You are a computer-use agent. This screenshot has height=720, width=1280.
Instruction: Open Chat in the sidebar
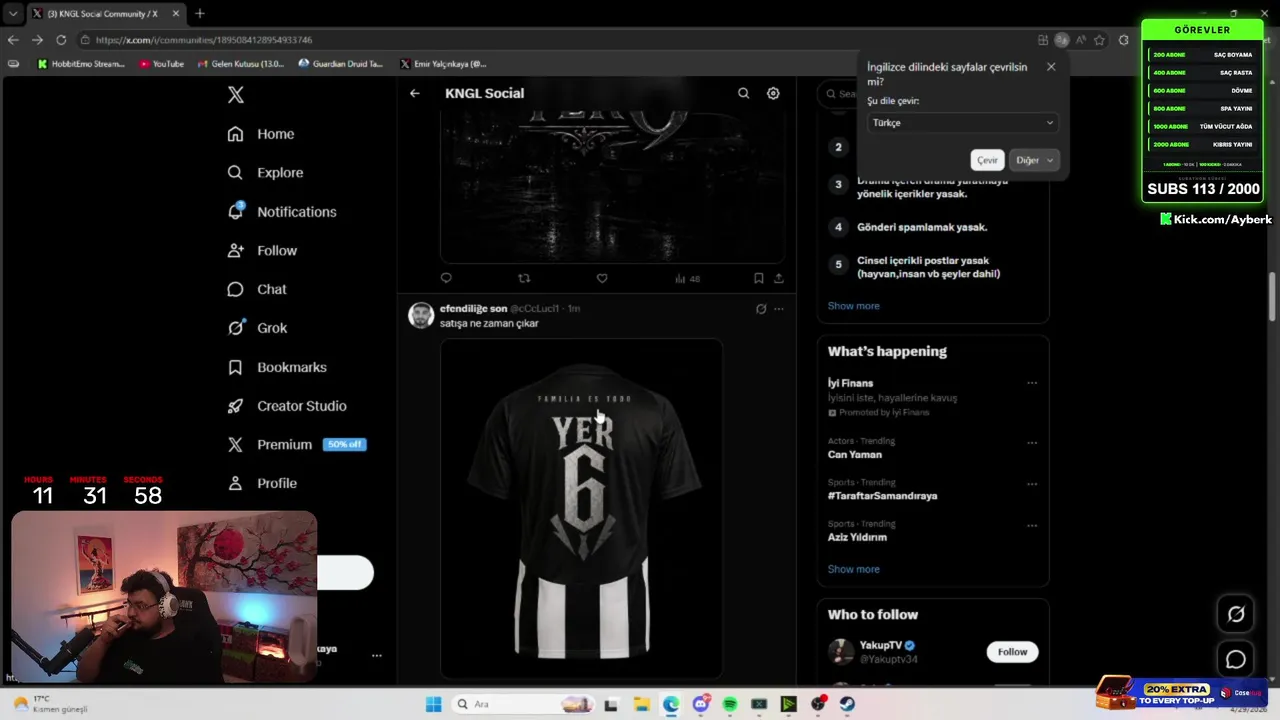tap(257, 289)
